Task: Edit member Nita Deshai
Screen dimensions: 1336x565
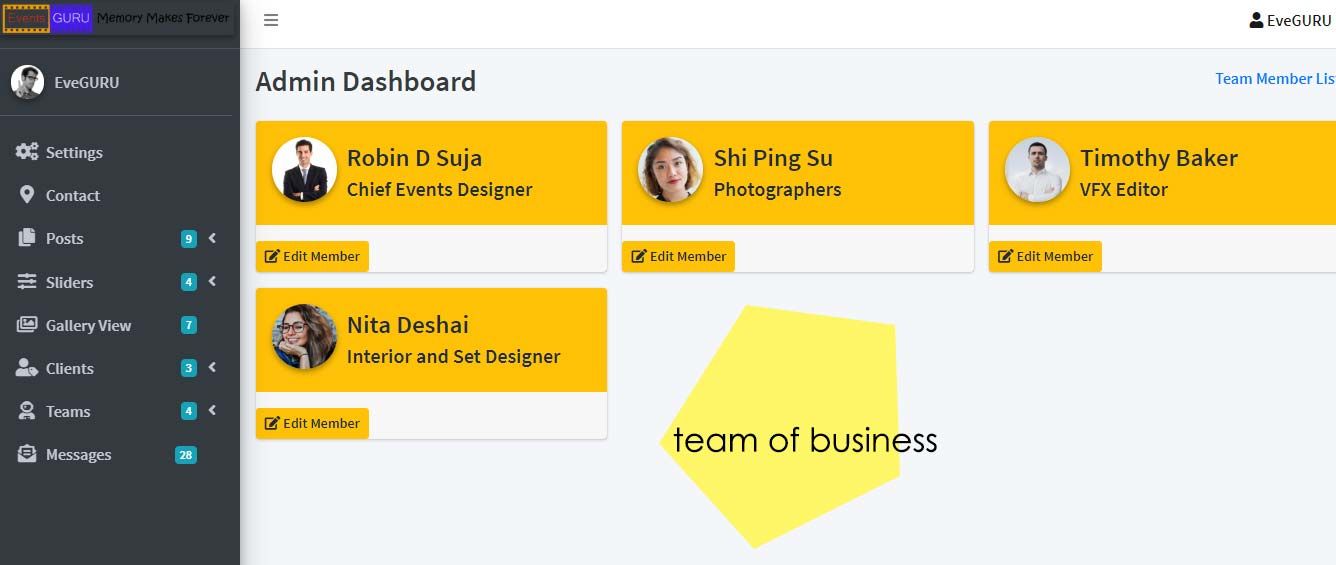Action: tap(312, 423)
